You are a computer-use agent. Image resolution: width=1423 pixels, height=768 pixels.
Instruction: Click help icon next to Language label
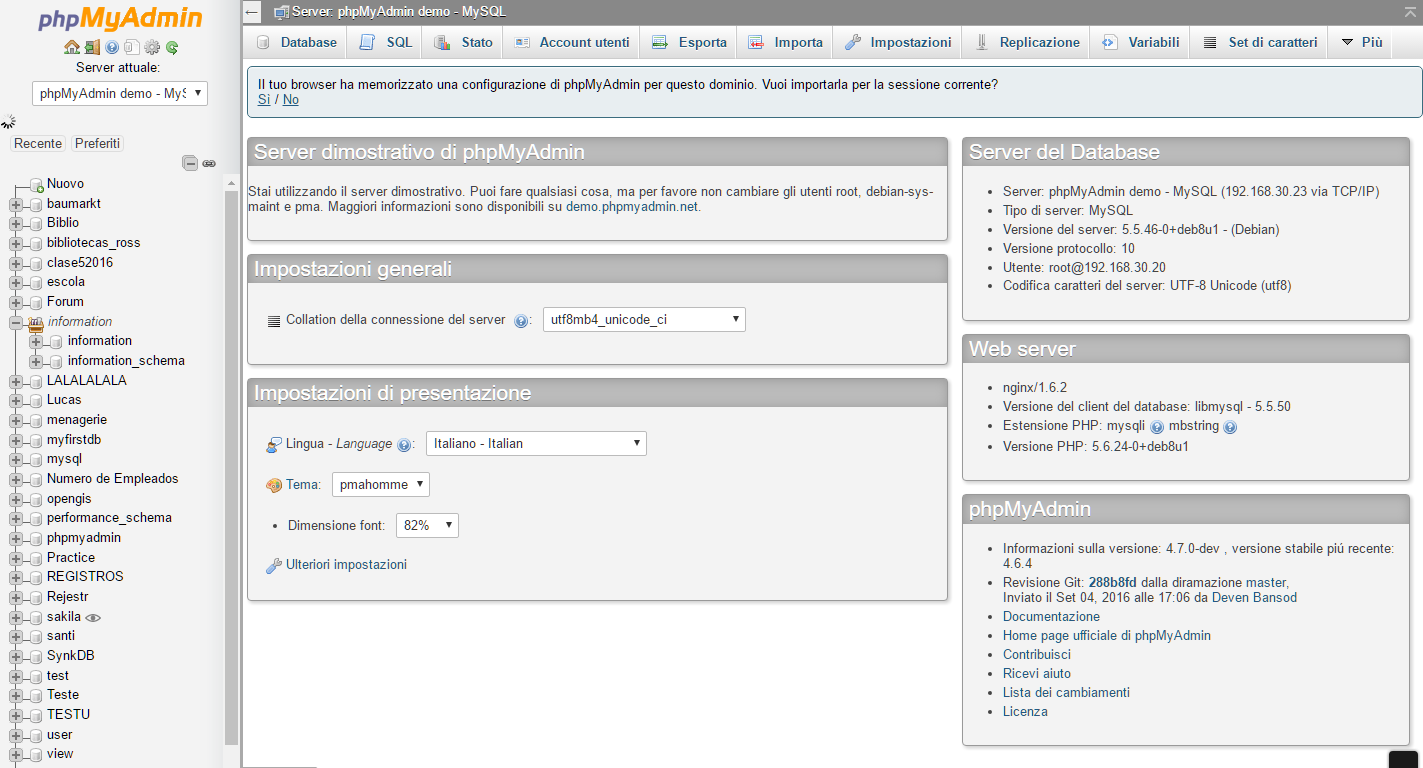(404, 444)
